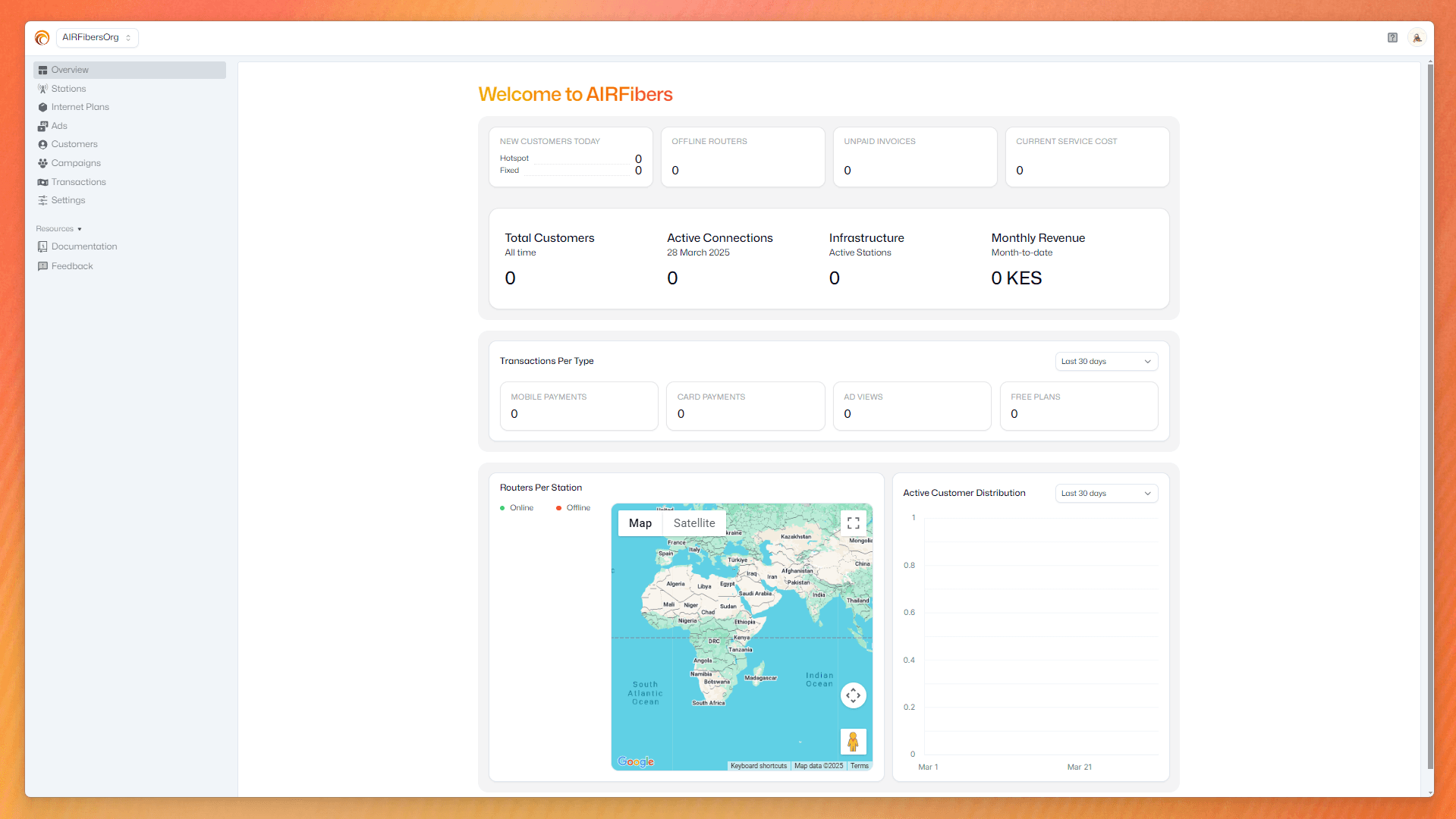The height and width of the screenshot is (819, 1456).
Task: Click Keyboard shortcuts on the map
Action: tap(758, 766)
